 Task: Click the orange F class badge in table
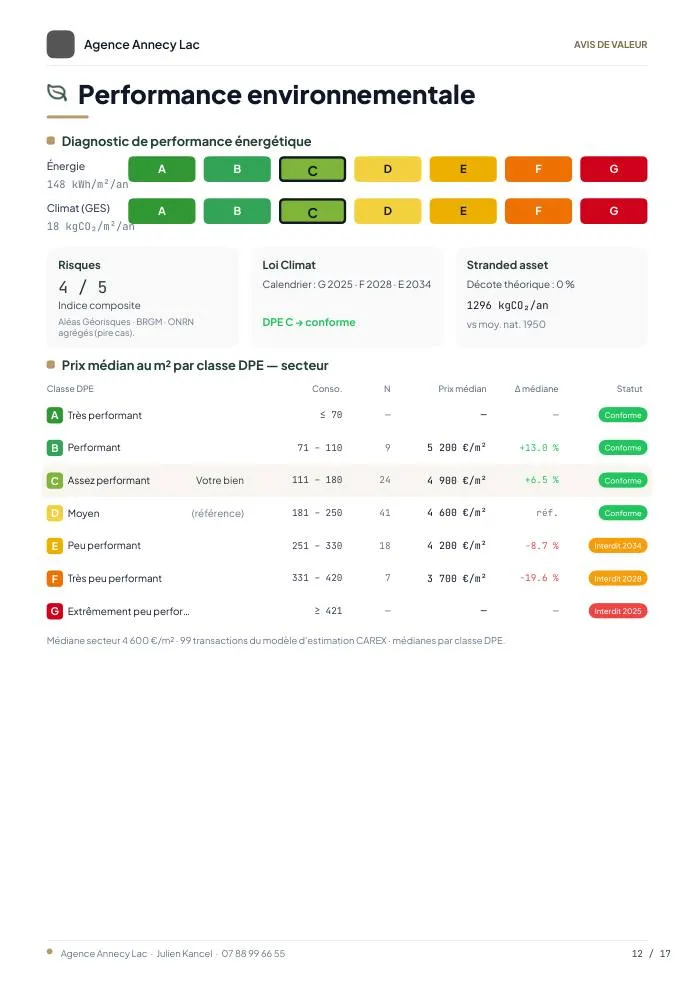55,578
